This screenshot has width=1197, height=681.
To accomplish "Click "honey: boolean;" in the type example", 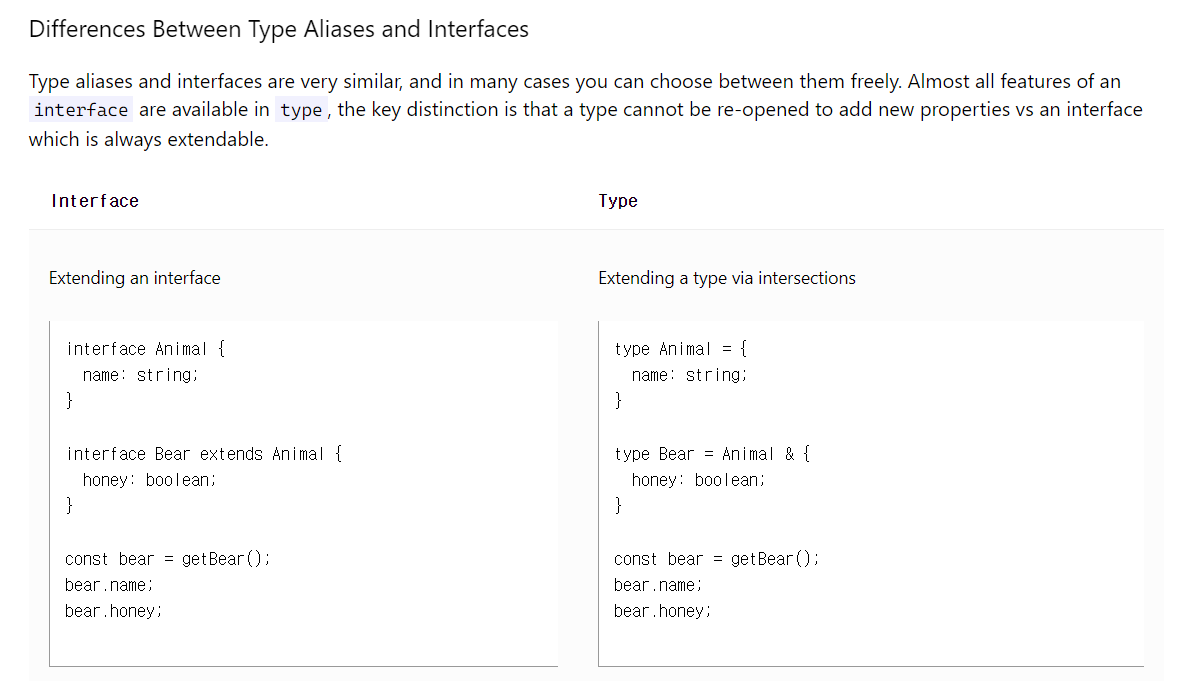I will click(699, 480).
